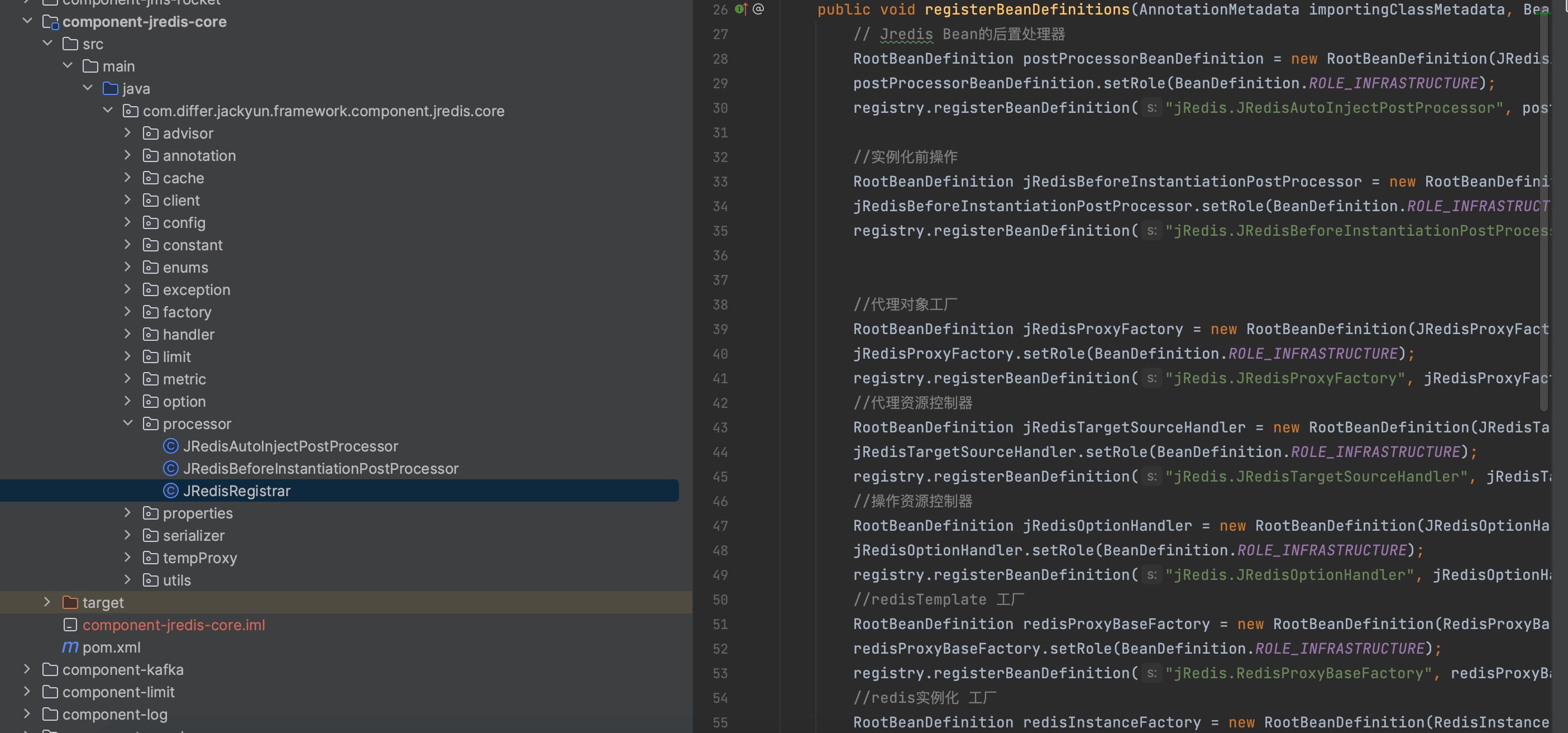The width and height of the screenshot is (1568, 733).
Task: Click registerBeanDefinitions method name on line 26
Action: coord(1027,9)
